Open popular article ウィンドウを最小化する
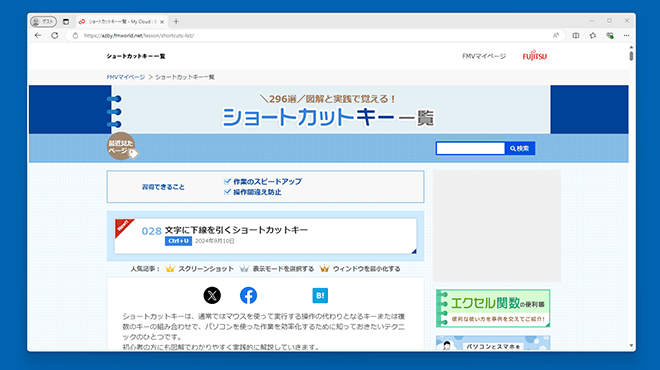660x370 pixels. coord(366,269)
